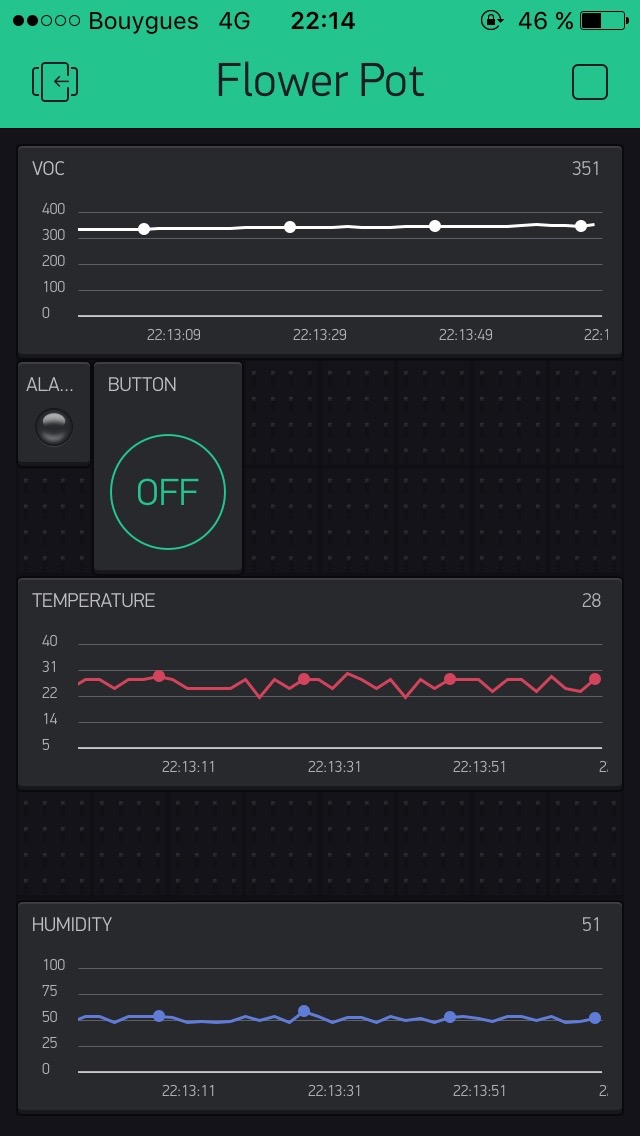Tap the last white VOC data point

[x=581, y=226]
